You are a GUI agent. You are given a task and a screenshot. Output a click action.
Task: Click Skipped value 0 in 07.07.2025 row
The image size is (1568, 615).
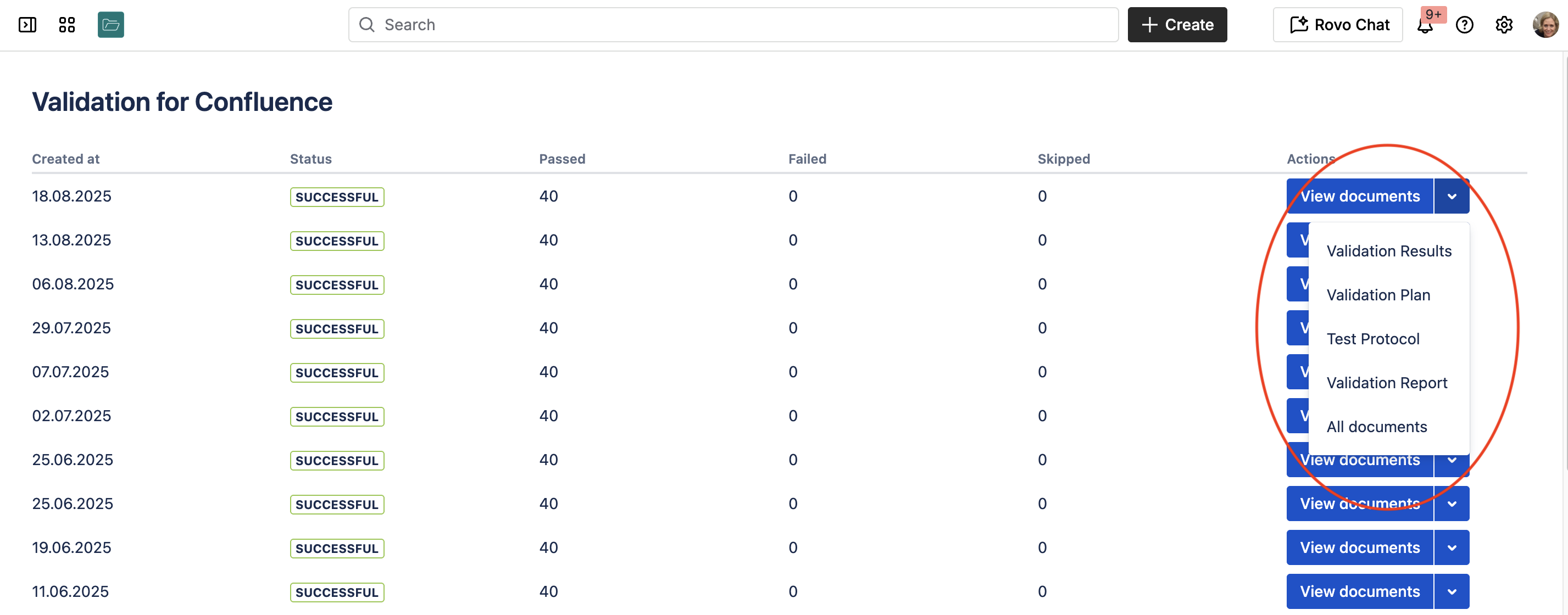1042,372
